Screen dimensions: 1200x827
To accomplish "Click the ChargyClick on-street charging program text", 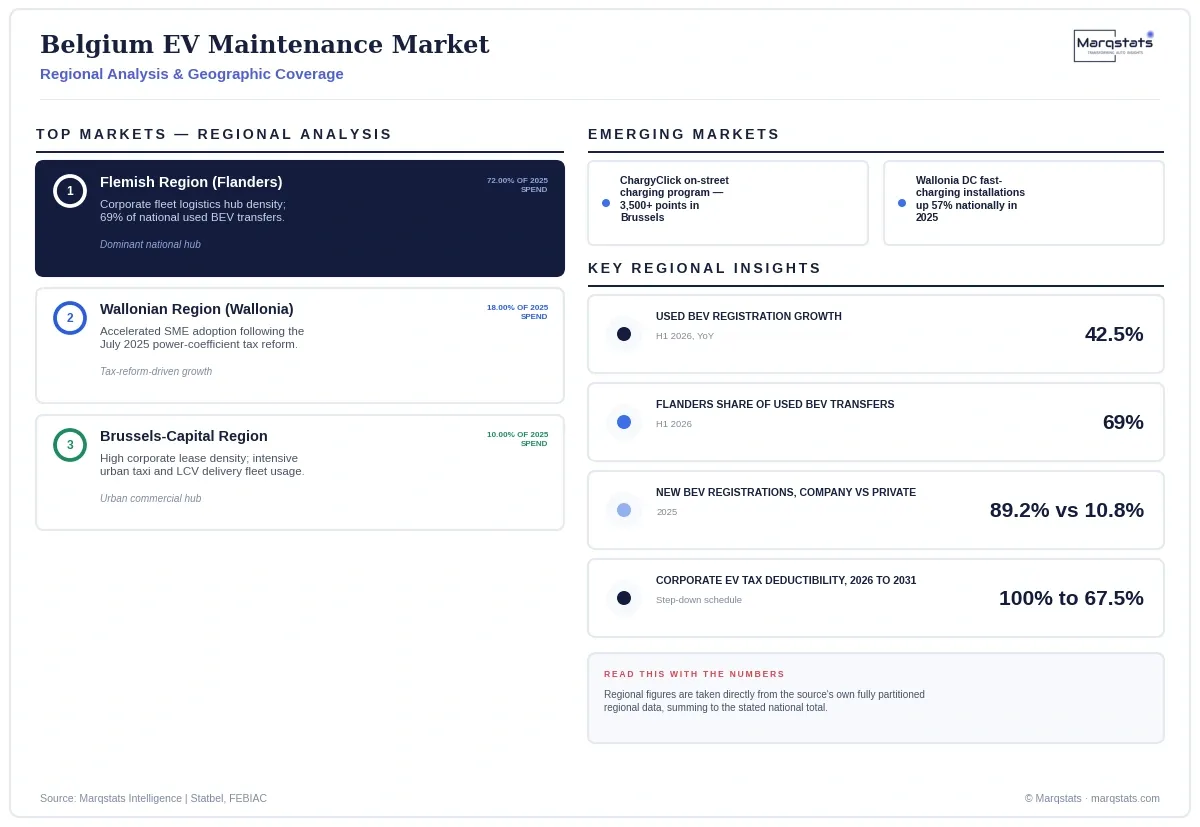I will point(674,199).
